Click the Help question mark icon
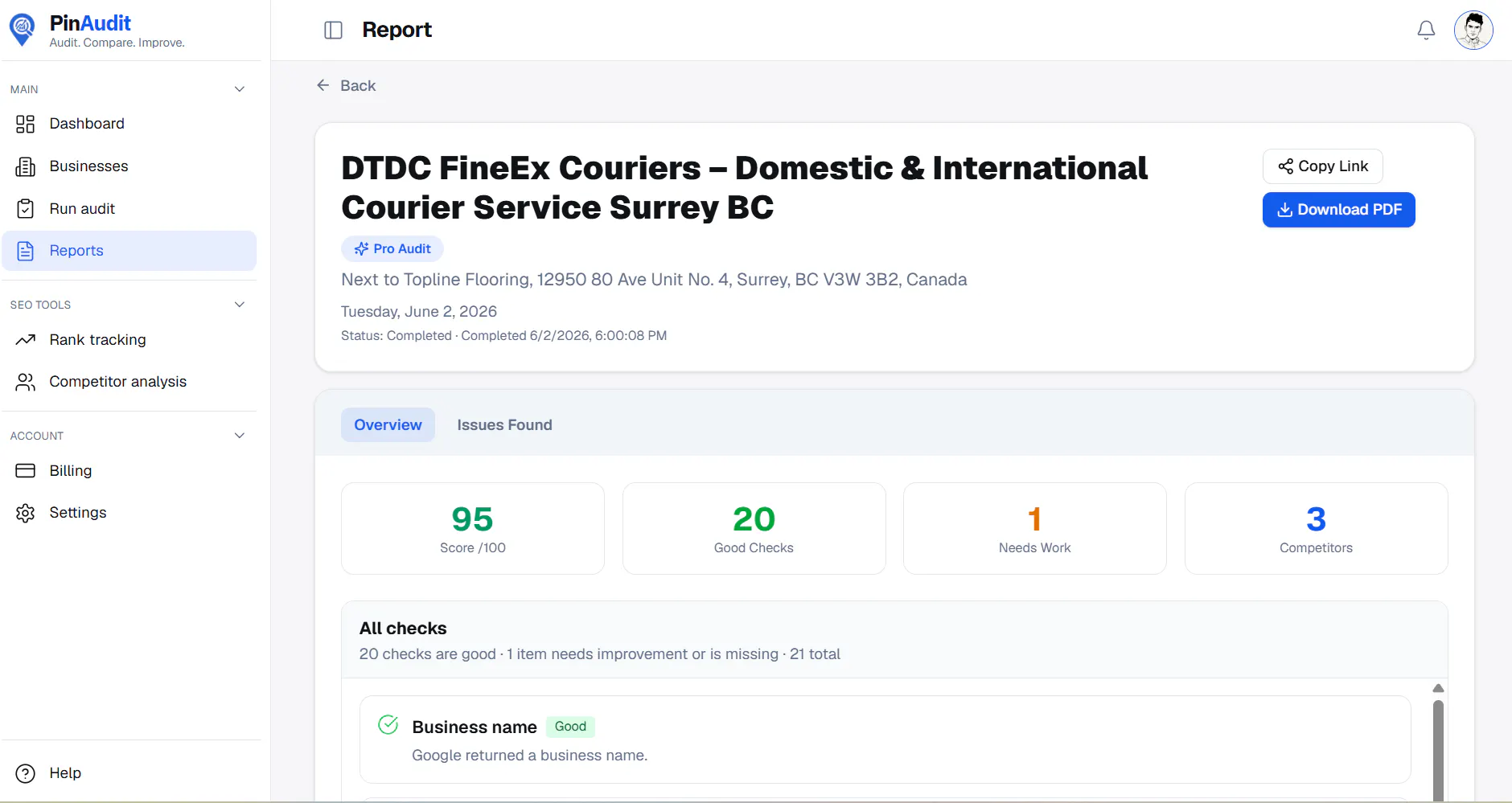 pyautogui.click(x=26, y=773)
